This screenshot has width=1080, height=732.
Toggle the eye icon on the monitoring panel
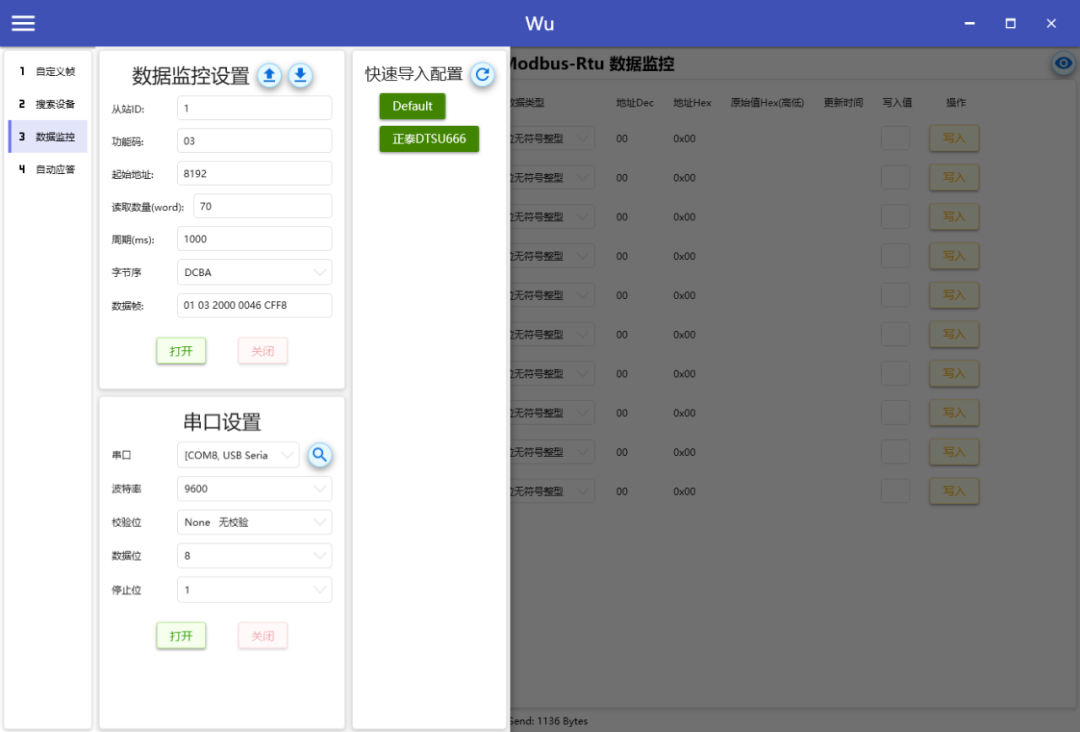pyautogui.click(x=1062, y=63)
